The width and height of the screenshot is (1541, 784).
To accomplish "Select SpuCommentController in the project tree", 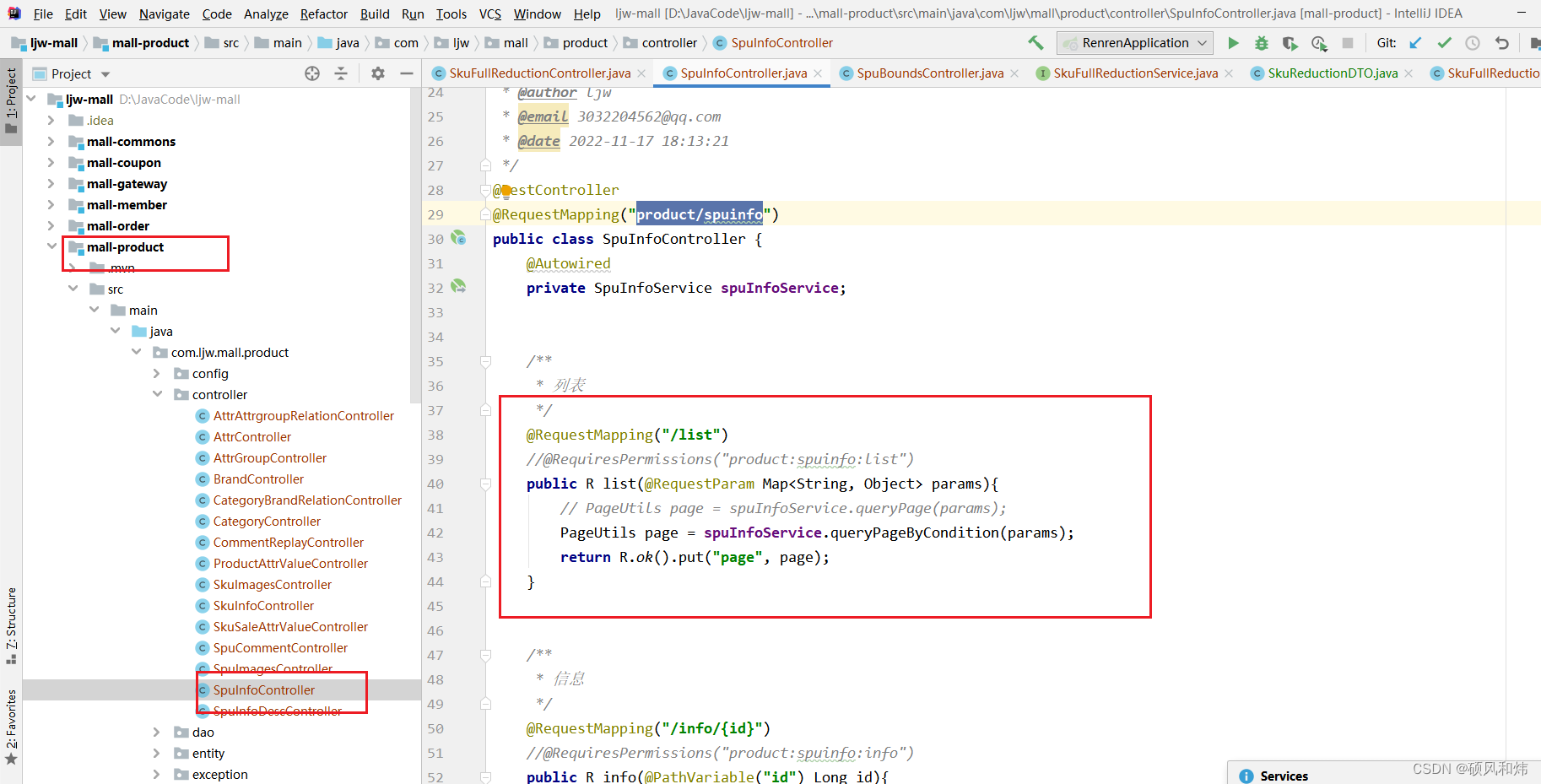I will click(x=280, y=647).
